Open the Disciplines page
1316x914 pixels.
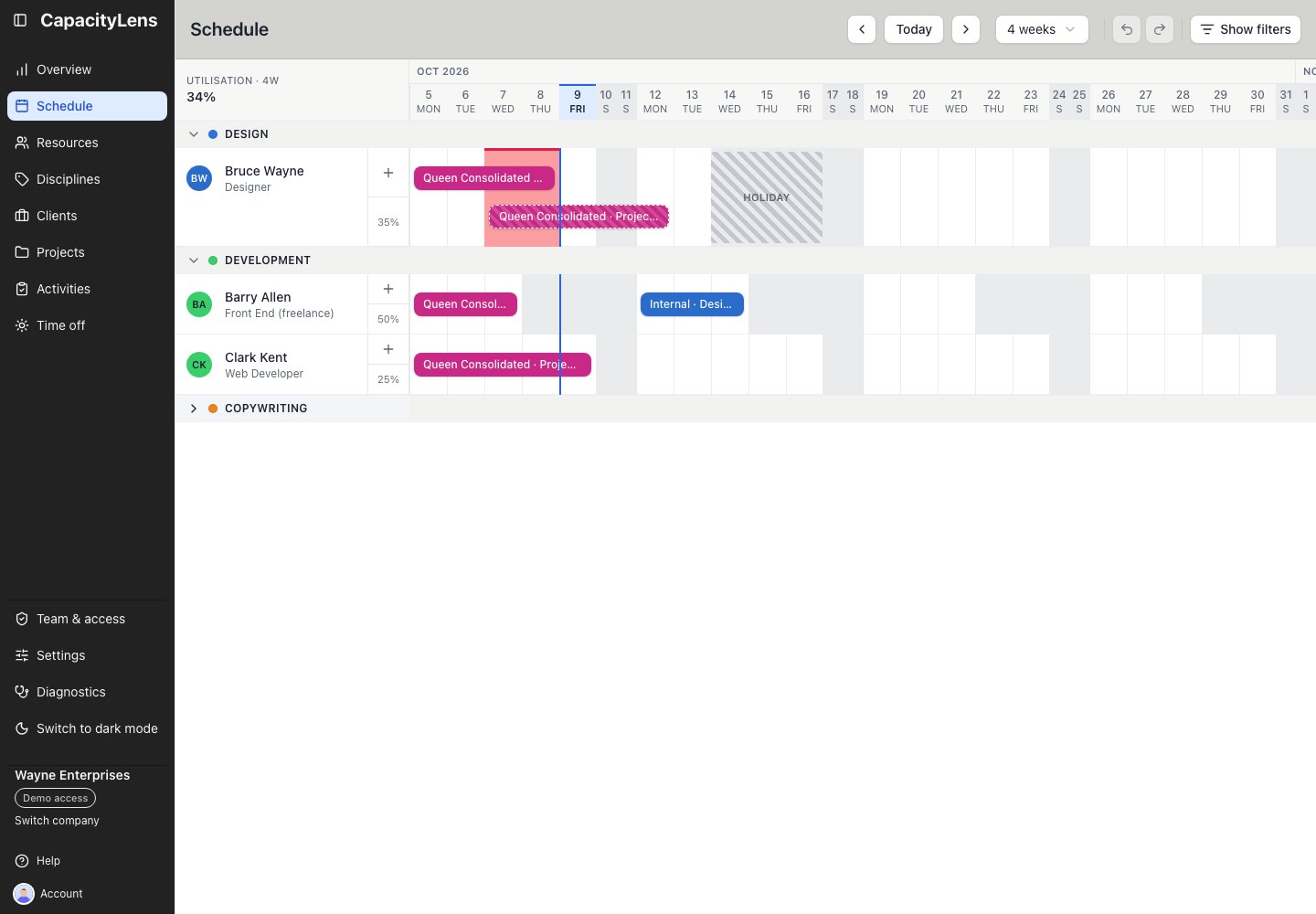[x=87, y=179]
